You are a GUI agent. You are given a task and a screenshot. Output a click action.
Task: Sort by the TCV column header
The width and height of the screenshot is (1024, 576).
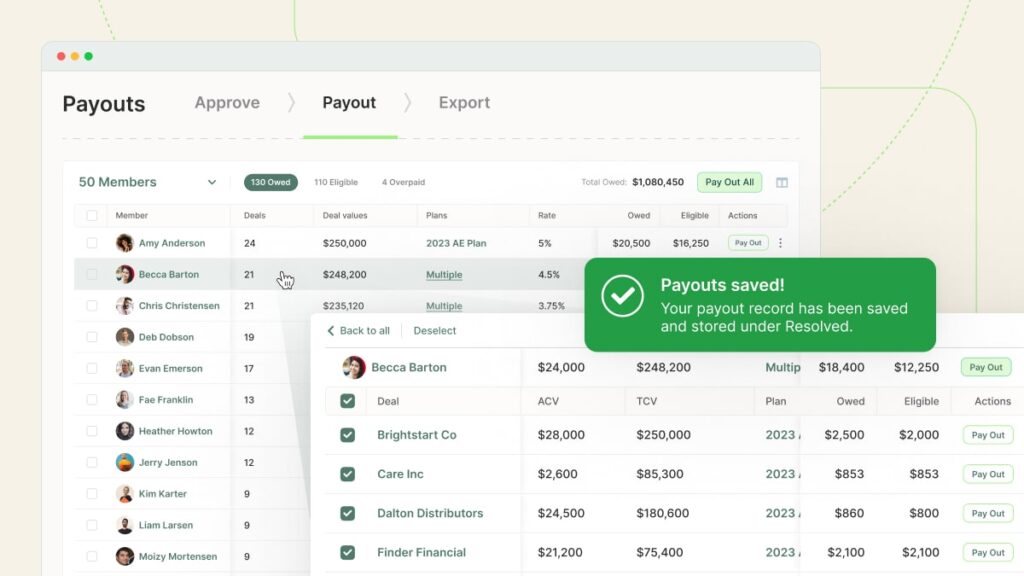click(x=647, y=401)
